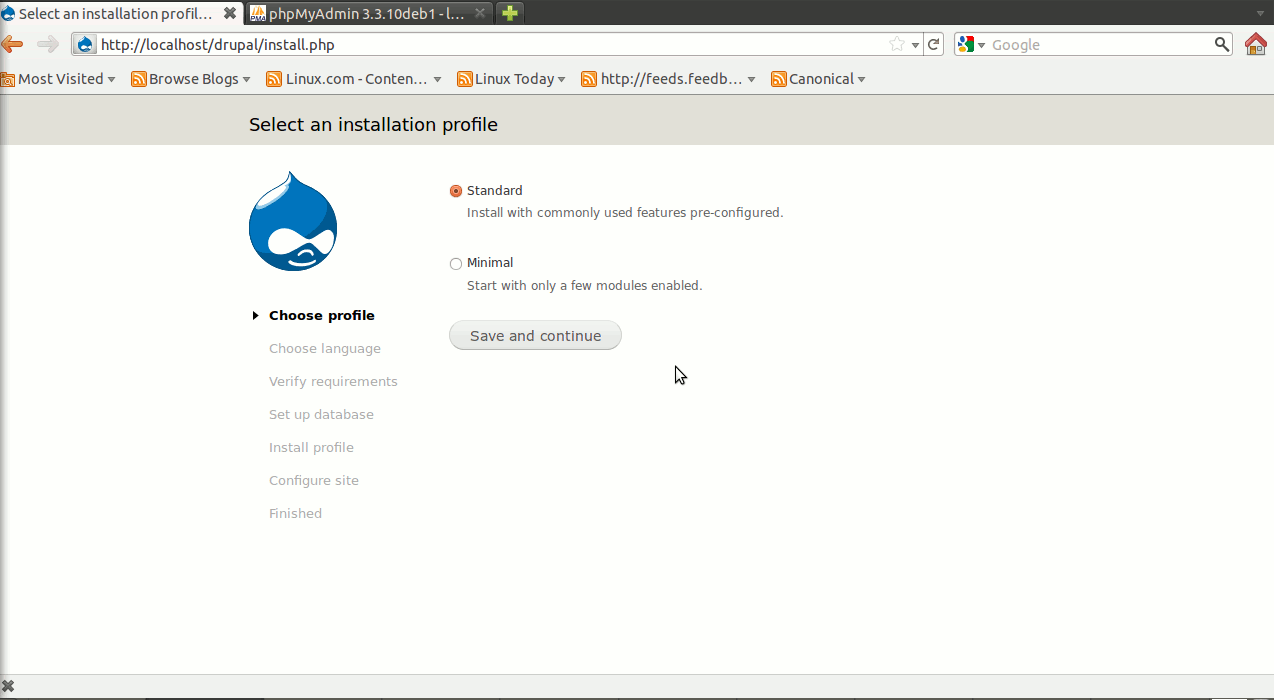Reload the page with refresh icon
1274x700 pixels.
click(x=934, y=44)
